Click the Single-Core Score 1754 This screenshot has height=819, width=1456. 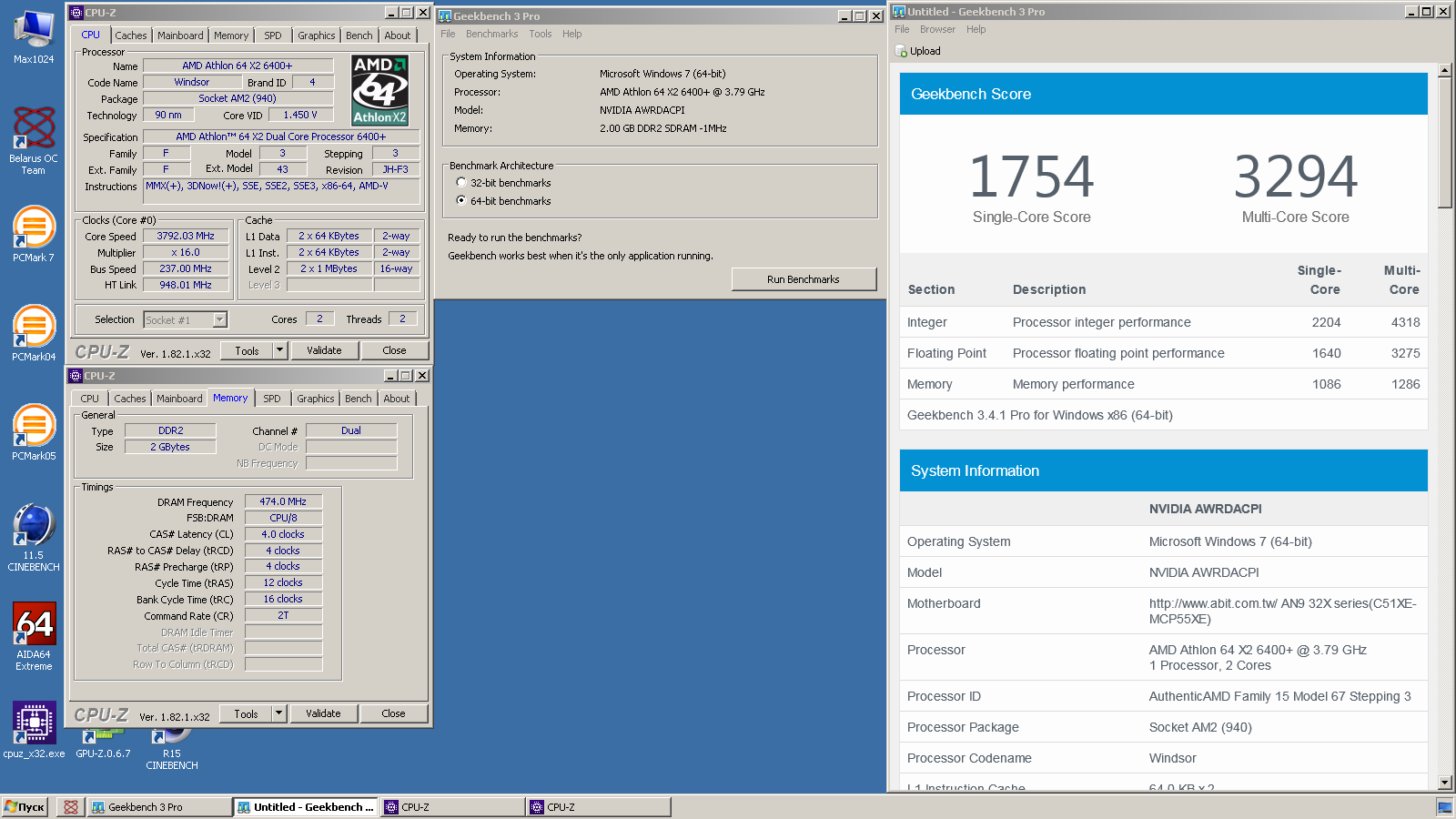click(x=1031, y=177)
